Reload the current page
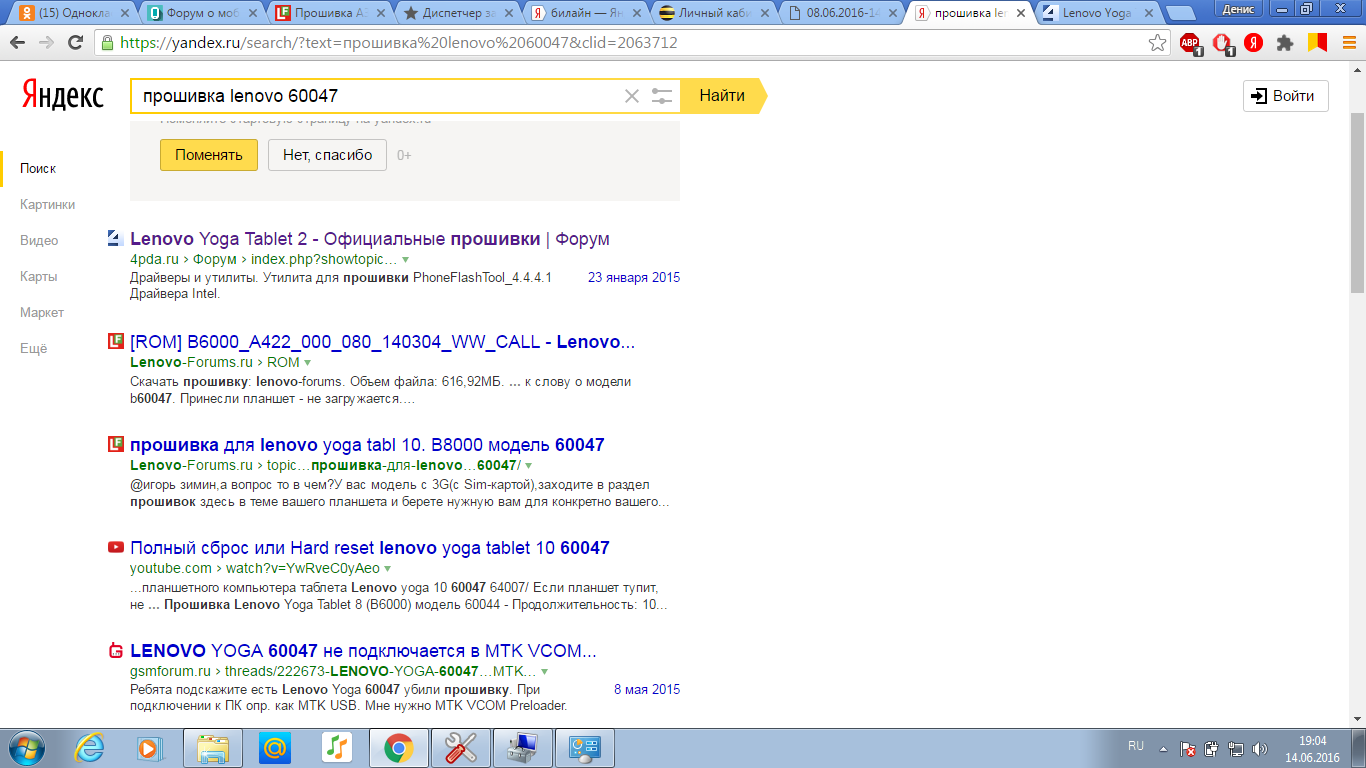Screen dimensions: 1366x768 pyautogui.click(x=75, y=43)
